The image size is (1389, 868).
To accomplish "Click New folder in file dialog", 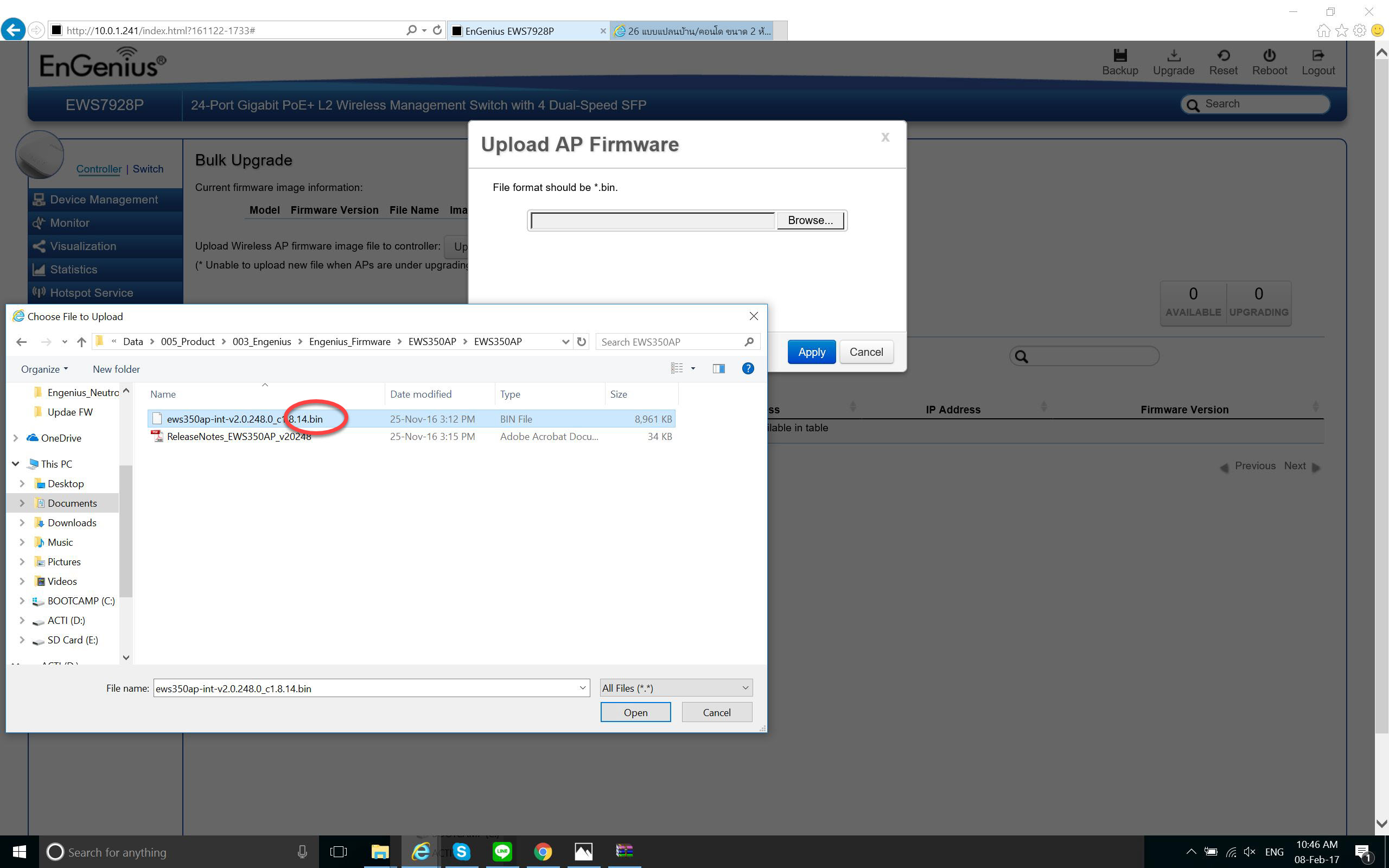I will click(x=116, y=369).
